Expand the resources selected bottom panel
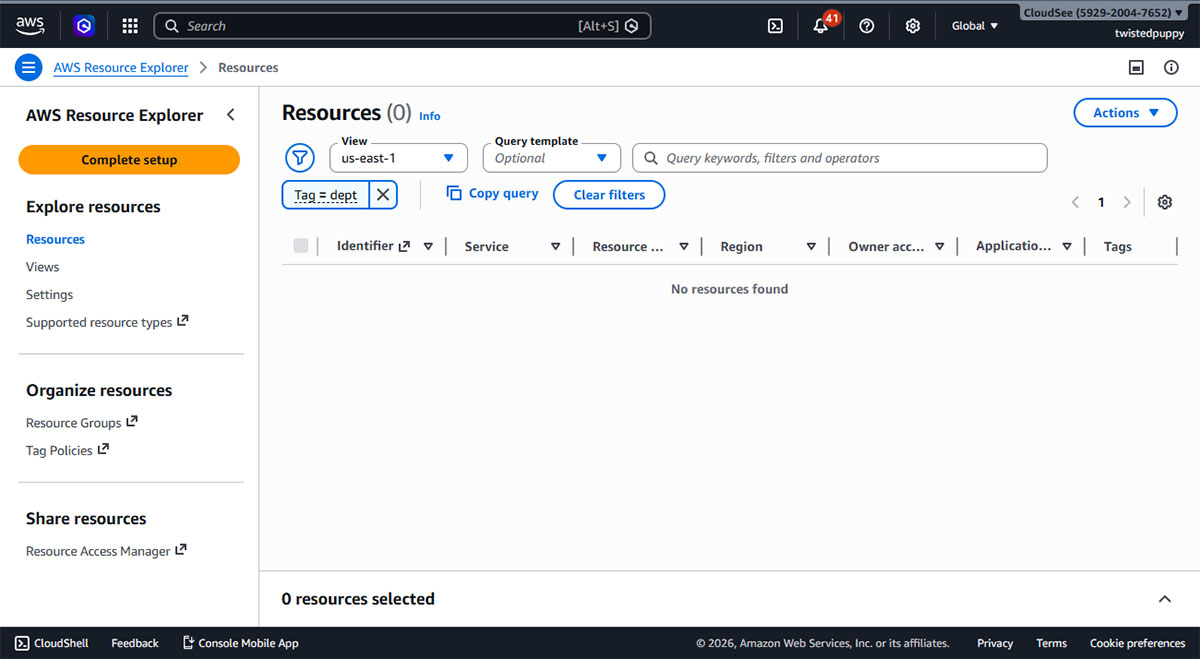The height and width of the screenshot is (659, 1200). coord(1165,599)
